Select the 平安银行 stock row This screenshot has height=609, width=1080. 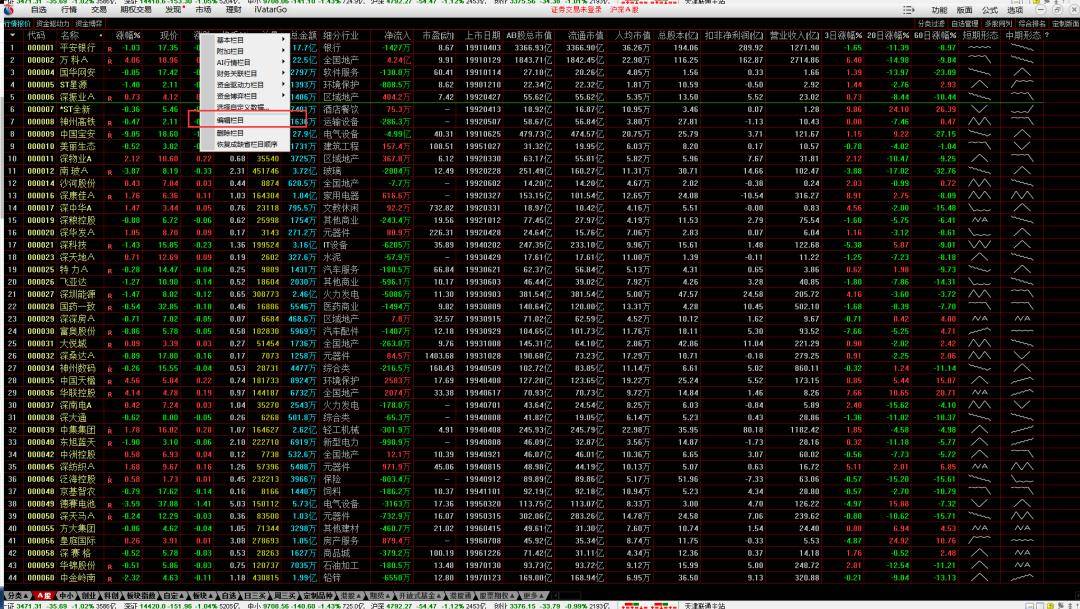[540, 48]
